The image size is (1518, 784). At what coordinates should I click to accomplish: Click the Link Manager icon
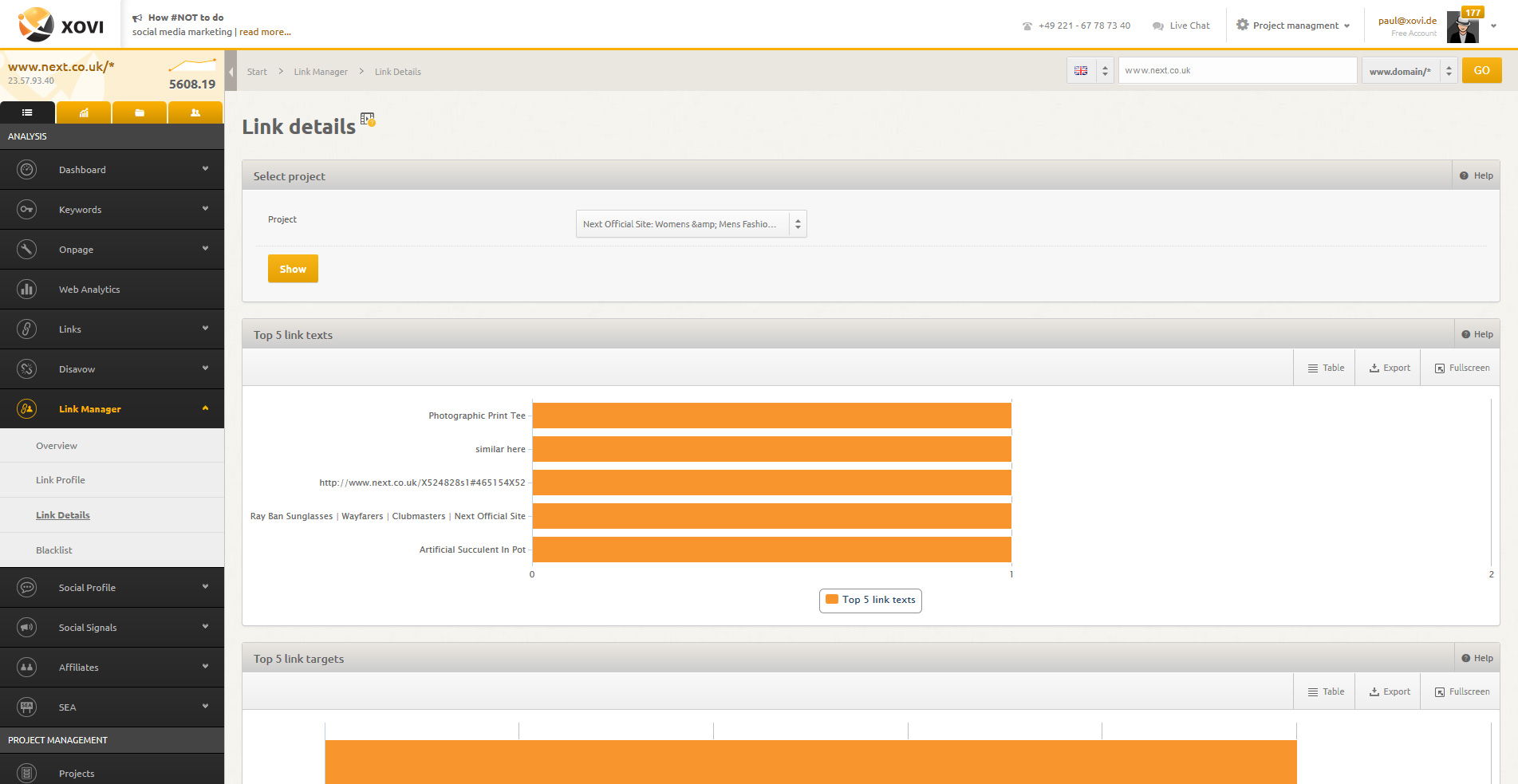tap(27, 409)
